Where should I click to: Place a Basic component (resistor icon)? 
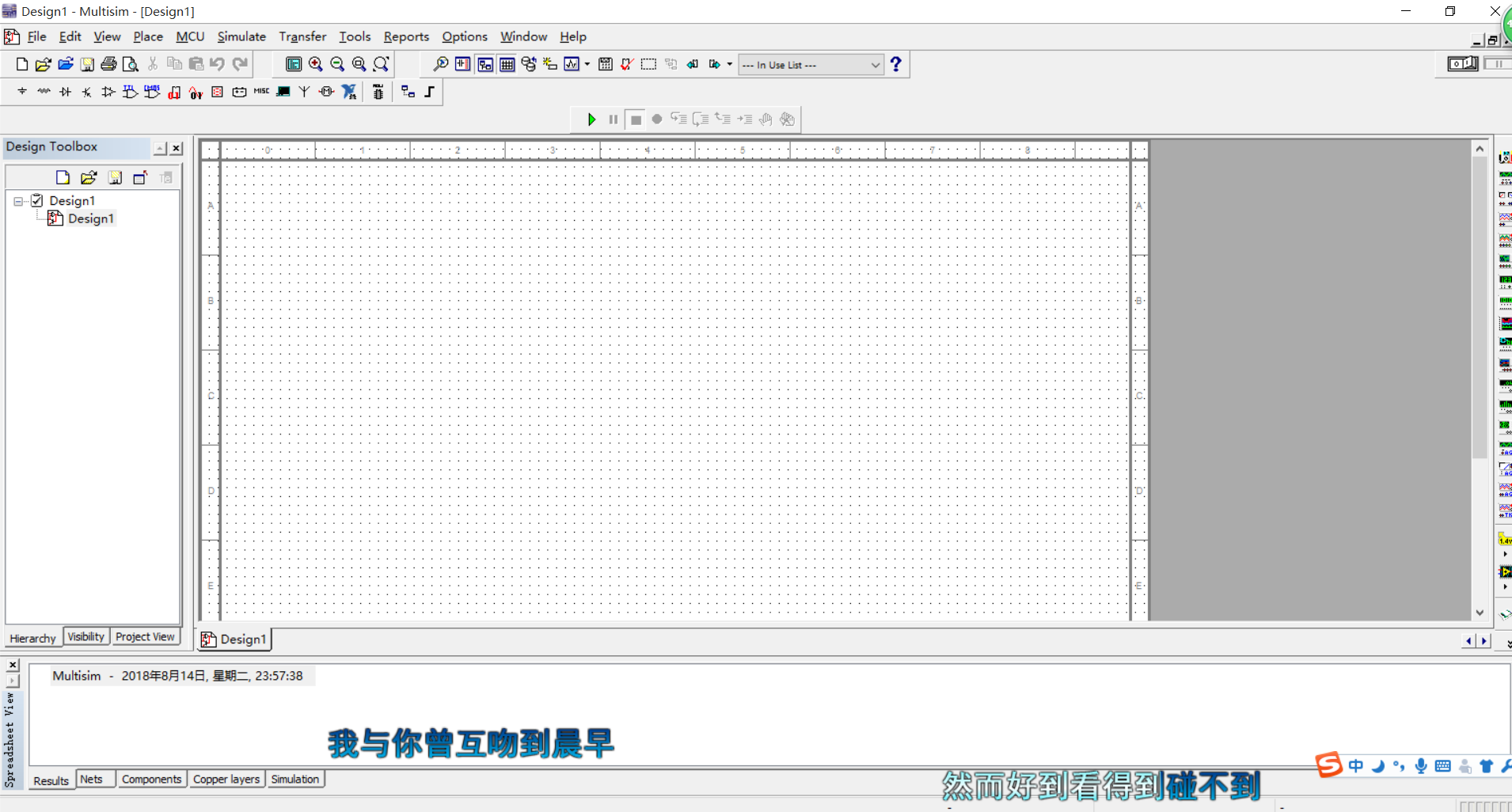(44, 92)
